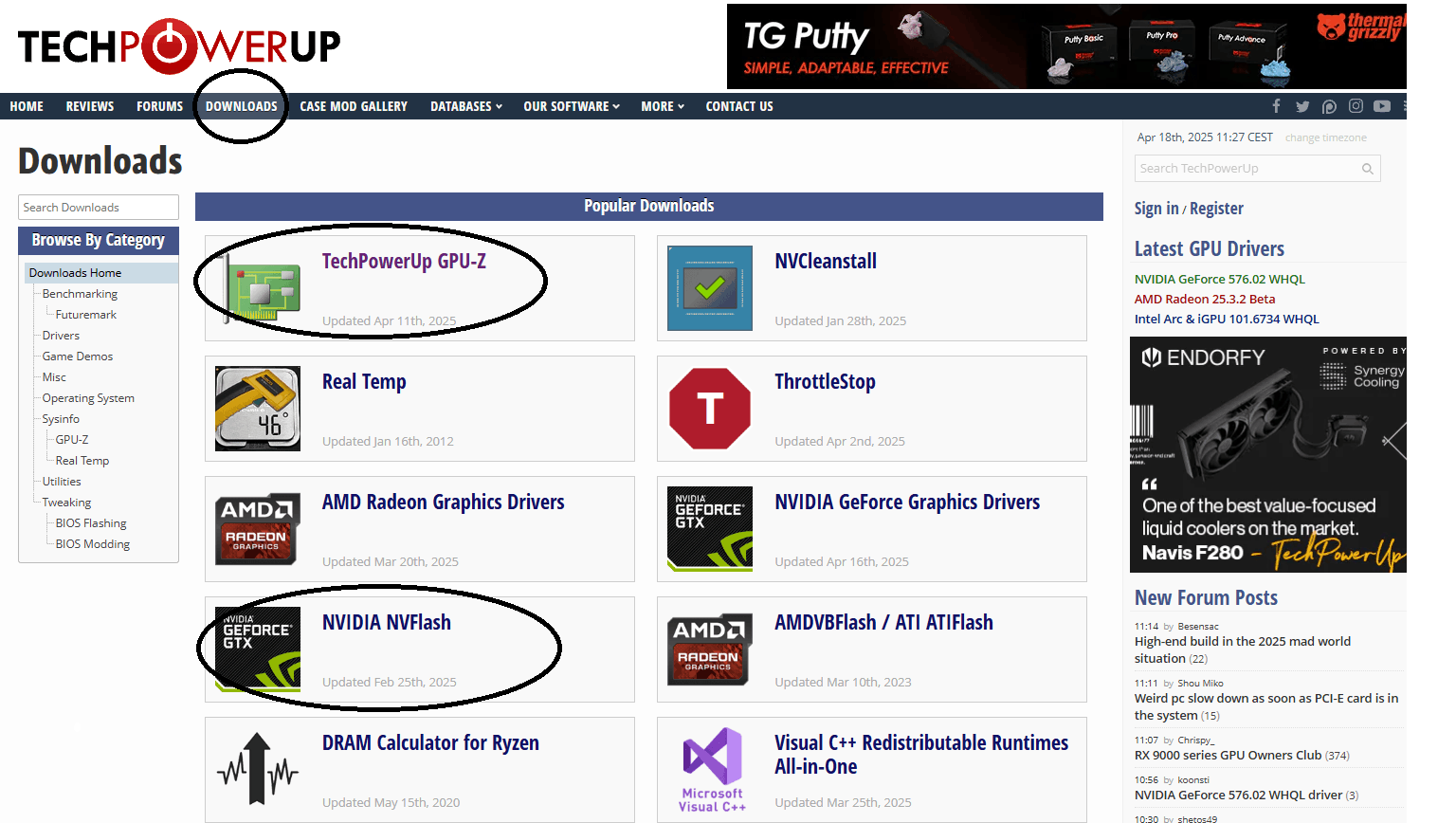This screenshot has height=823, width=1456.
Task: Open the TechPowerUp GPU-Z download link
Action: (x=404, y=262)
